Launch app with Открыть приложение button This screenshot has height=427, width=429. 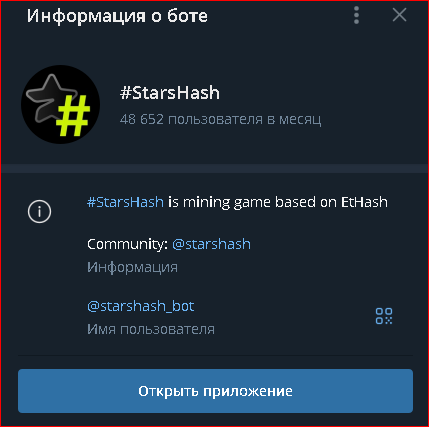point(215,391)
